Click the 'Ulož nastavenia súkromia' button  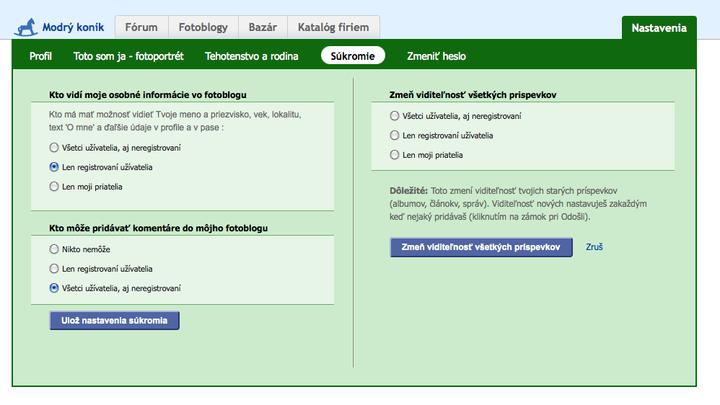(114, 320)
